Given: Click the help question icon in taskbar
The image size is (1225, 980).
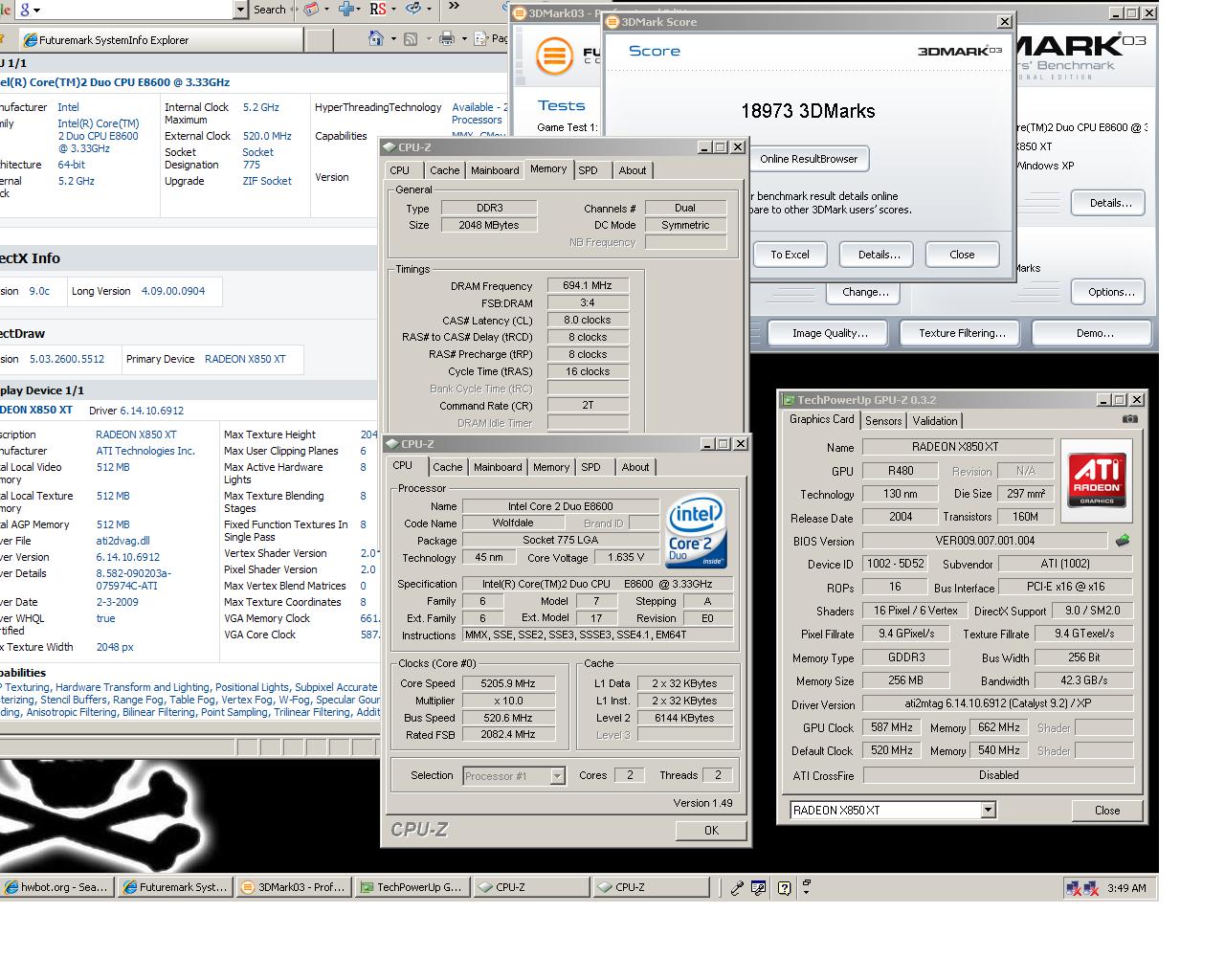Looking at the screenshot, I should click(x=784, y=888).
